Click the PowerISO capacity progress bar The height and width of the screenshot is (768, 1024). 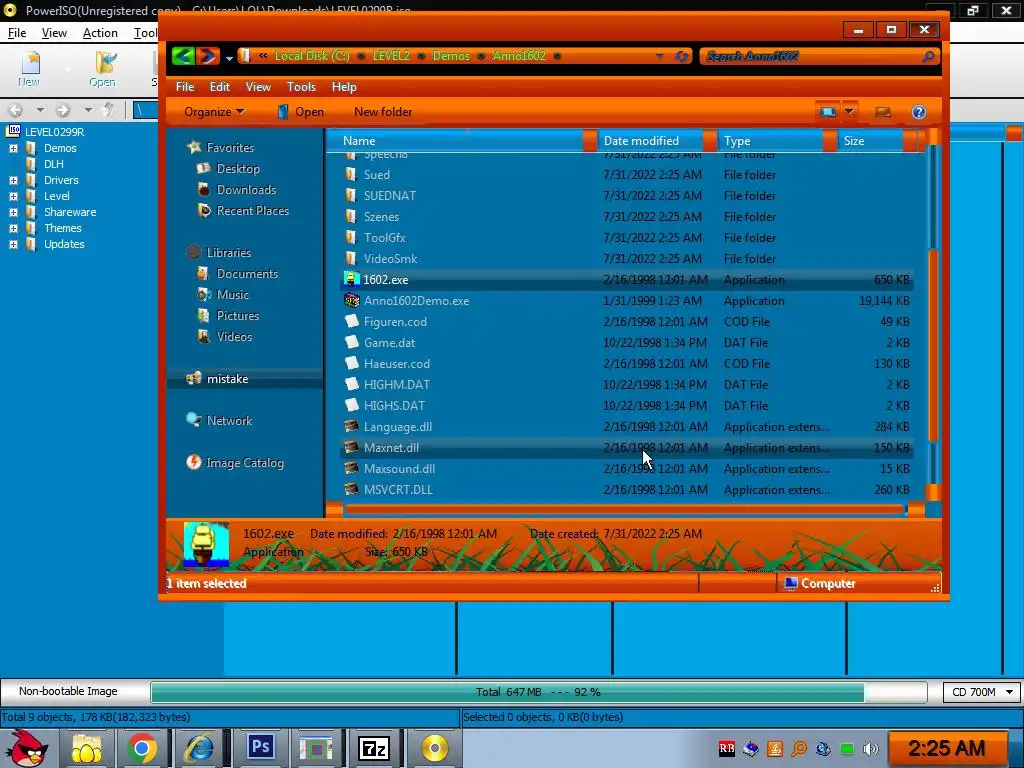point(539,692)
